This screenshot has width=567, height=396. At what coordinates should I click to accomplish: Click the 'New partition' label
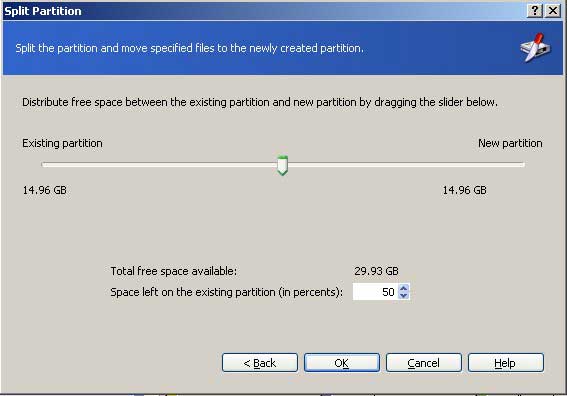pos(510,143)
